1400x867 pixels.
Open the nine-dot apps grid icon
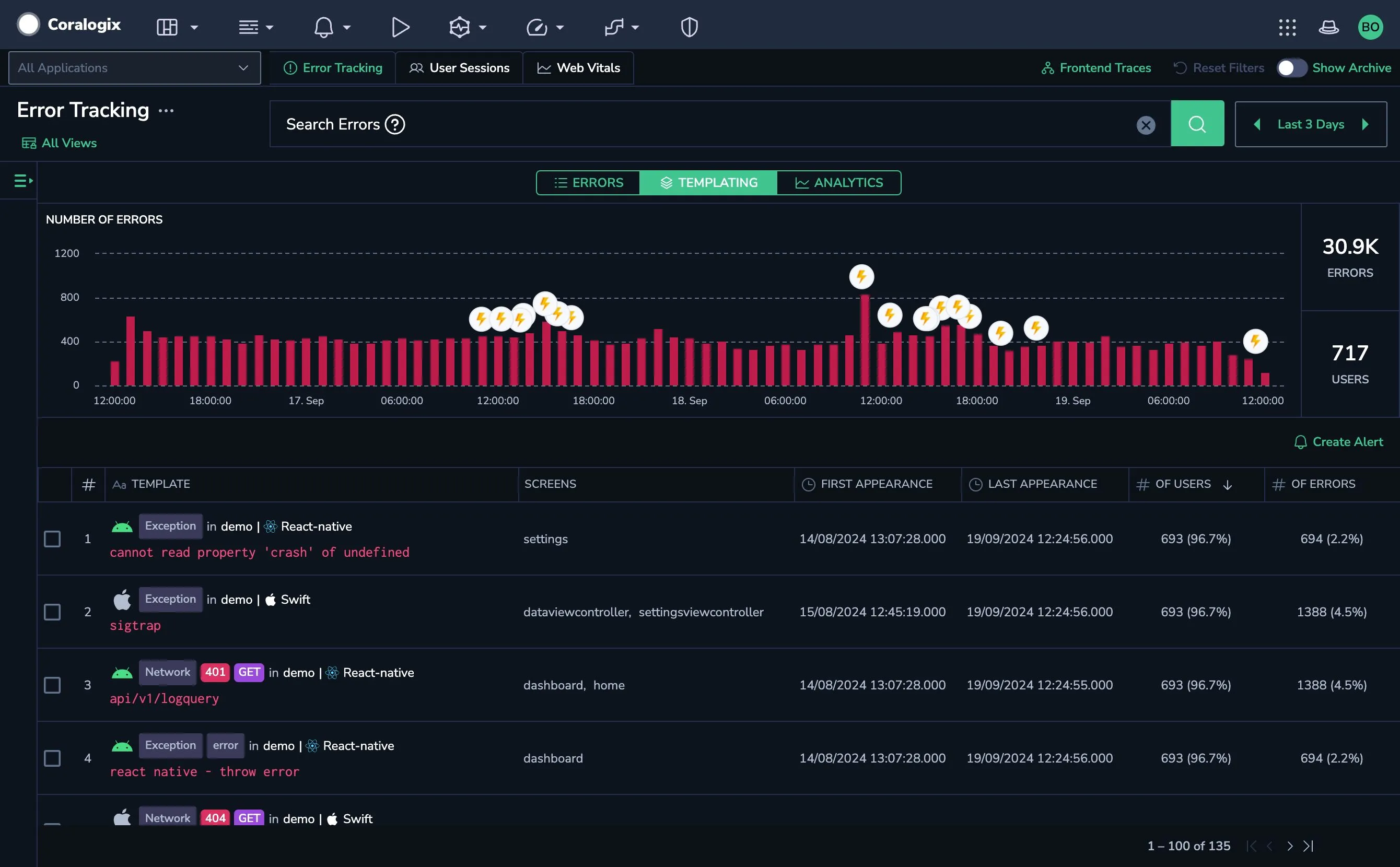(x=1287, y=27)
